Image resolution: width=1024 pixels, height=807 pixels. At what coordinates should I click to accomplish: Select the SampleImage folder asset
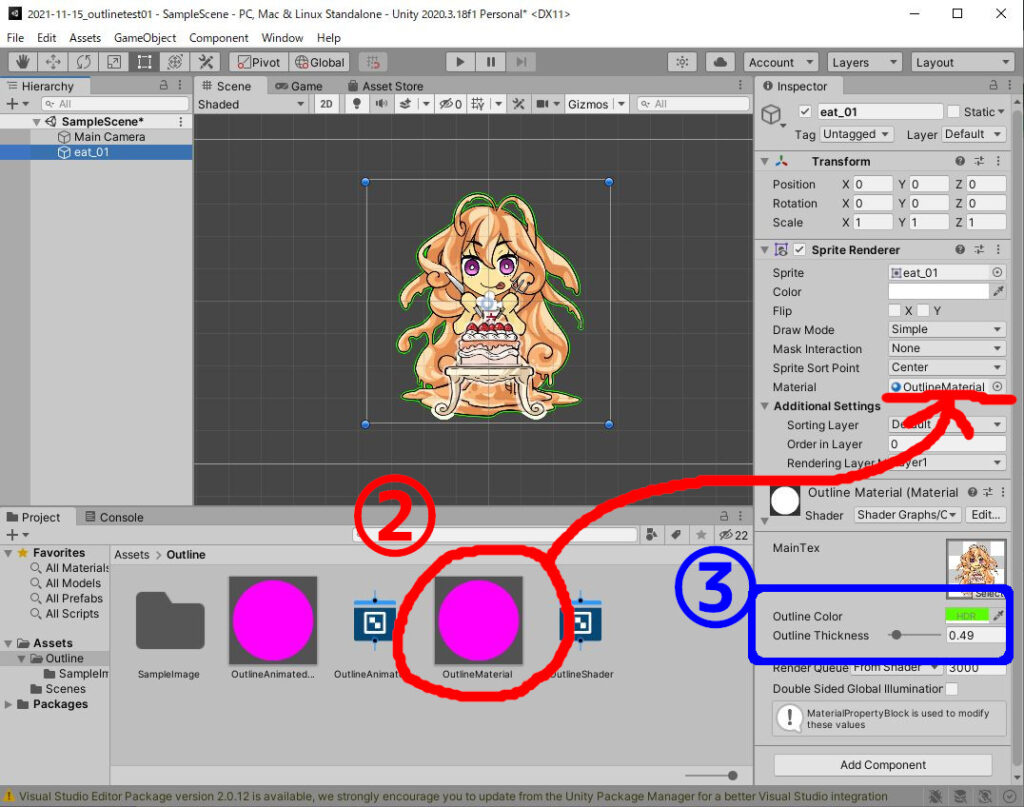pyautogui.click(x=169, y=629)
